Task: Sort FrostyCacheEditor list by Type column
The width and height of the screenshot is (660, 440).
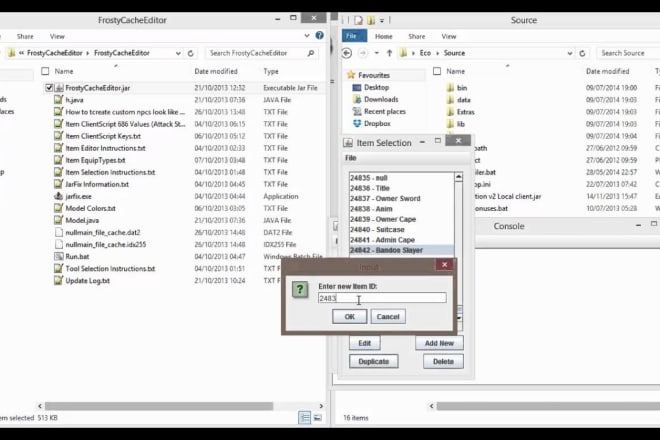Action: [x=271, y=71]
